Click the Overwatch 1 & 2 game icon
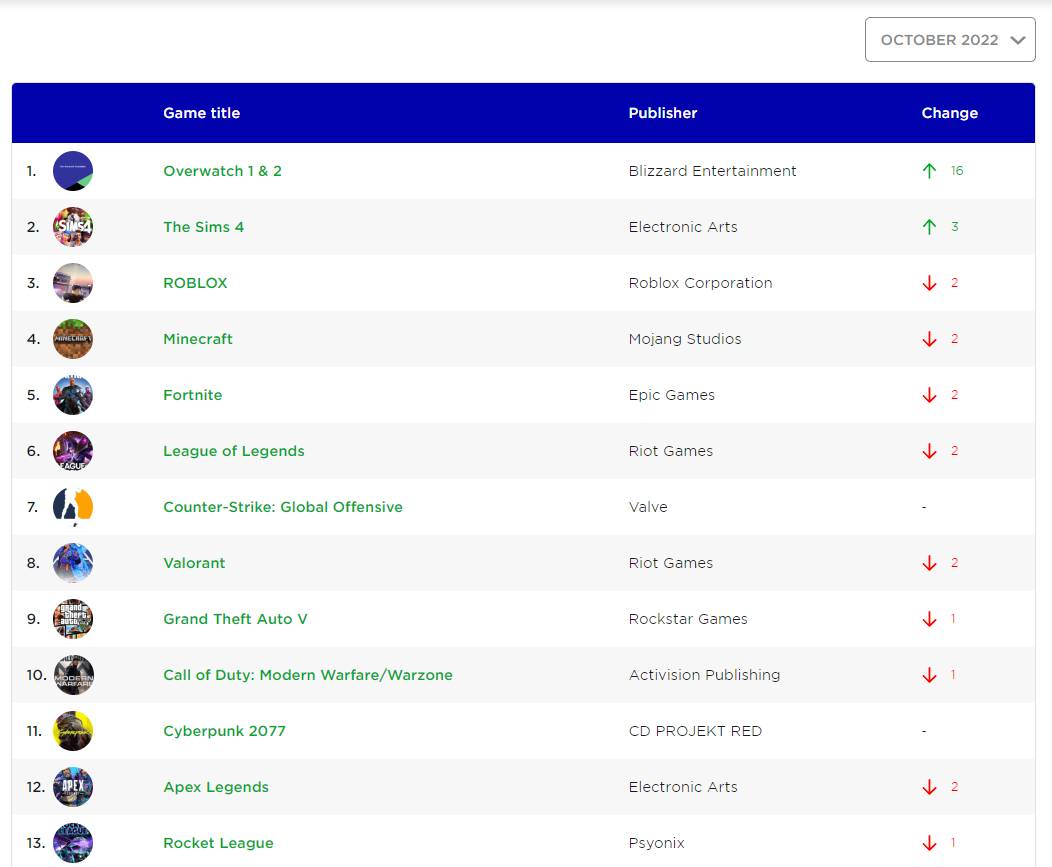The height and width of the screenshot is (867, 1052). [73, 171]
